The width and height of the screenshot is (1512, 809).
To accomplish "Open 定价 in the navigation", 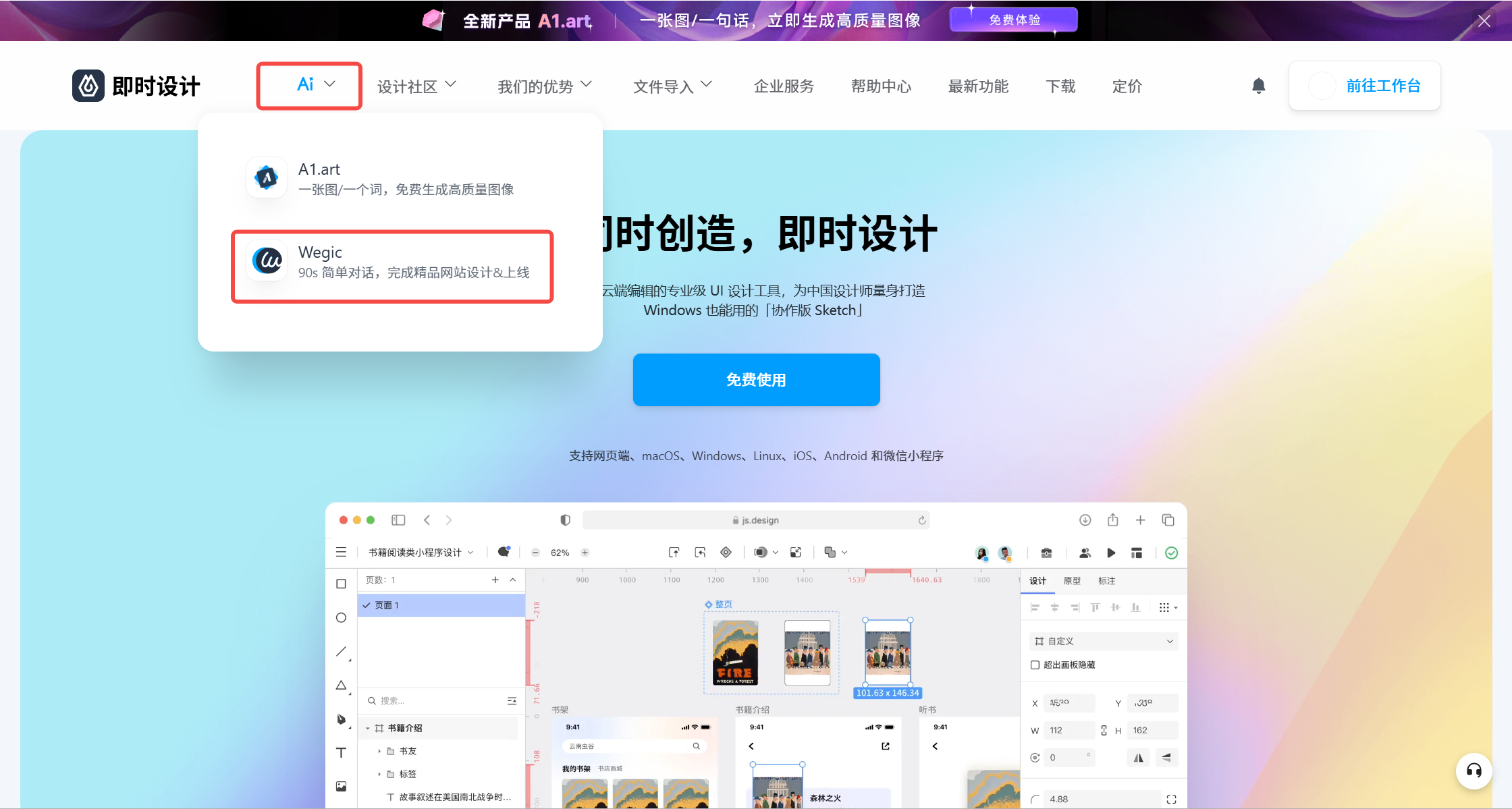I will pos(1127,86).
